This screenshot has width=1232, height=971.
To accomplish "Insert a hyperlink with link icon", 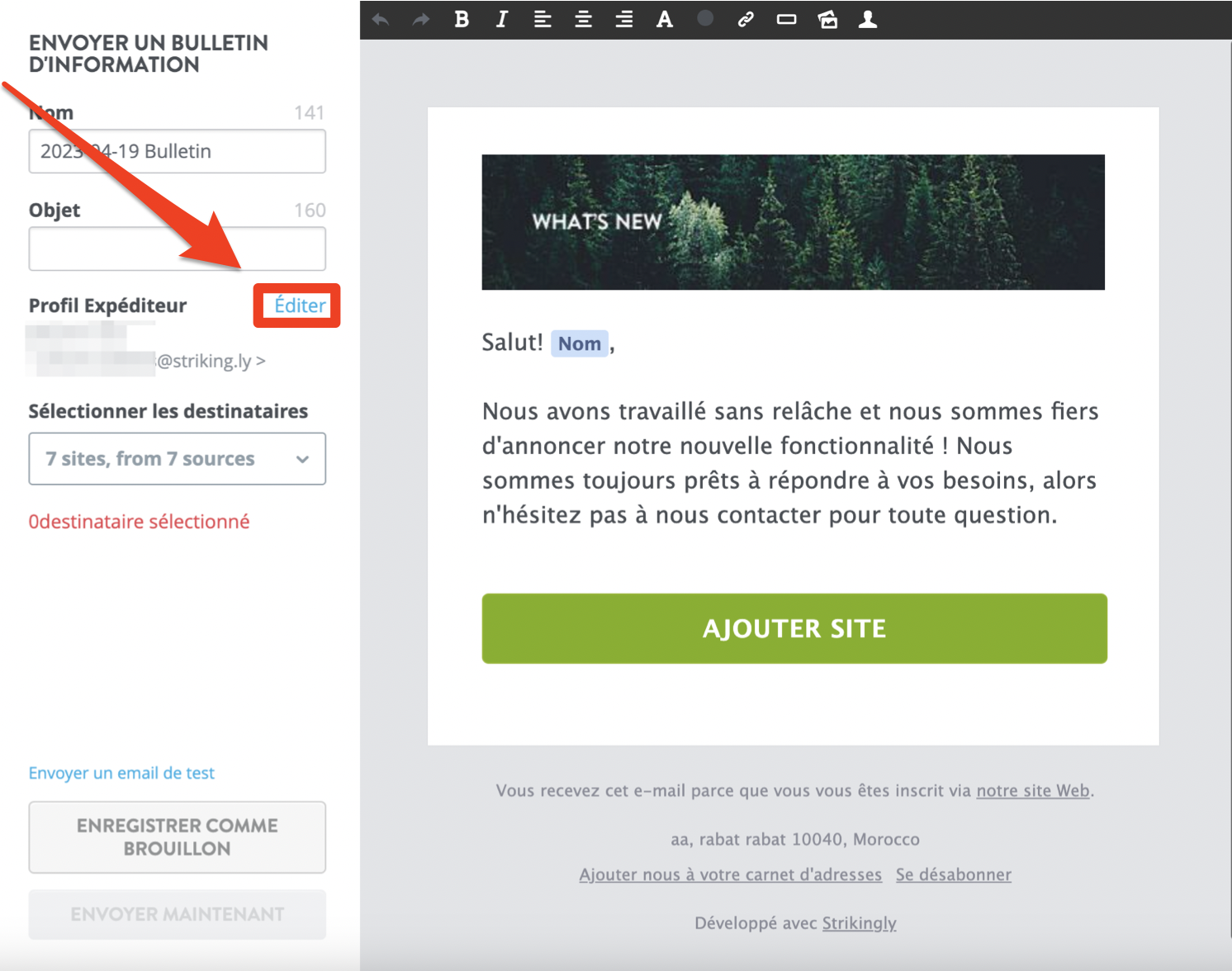I will coord(746,19).
